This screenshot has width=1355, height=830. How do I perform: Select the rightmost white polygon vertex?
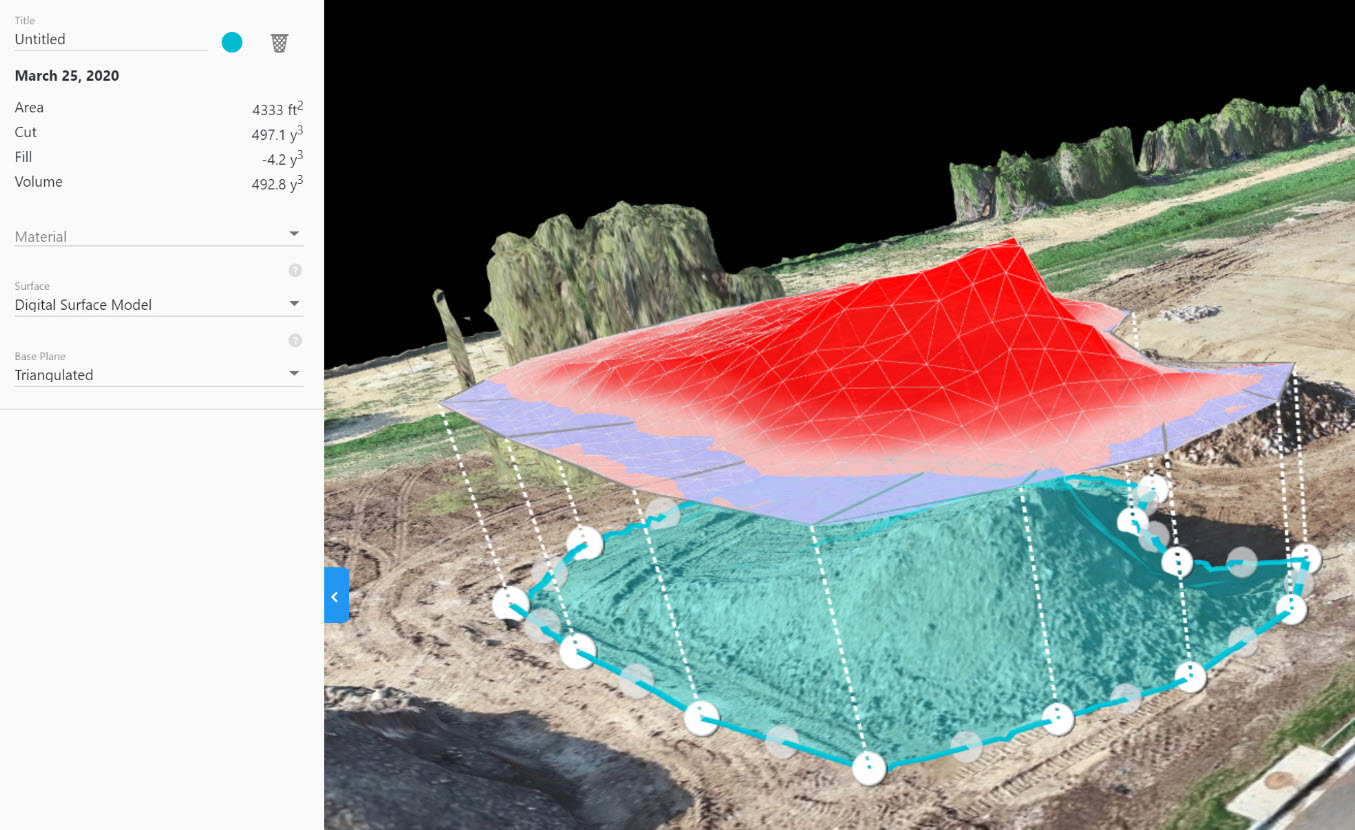tap(1305, 558)
